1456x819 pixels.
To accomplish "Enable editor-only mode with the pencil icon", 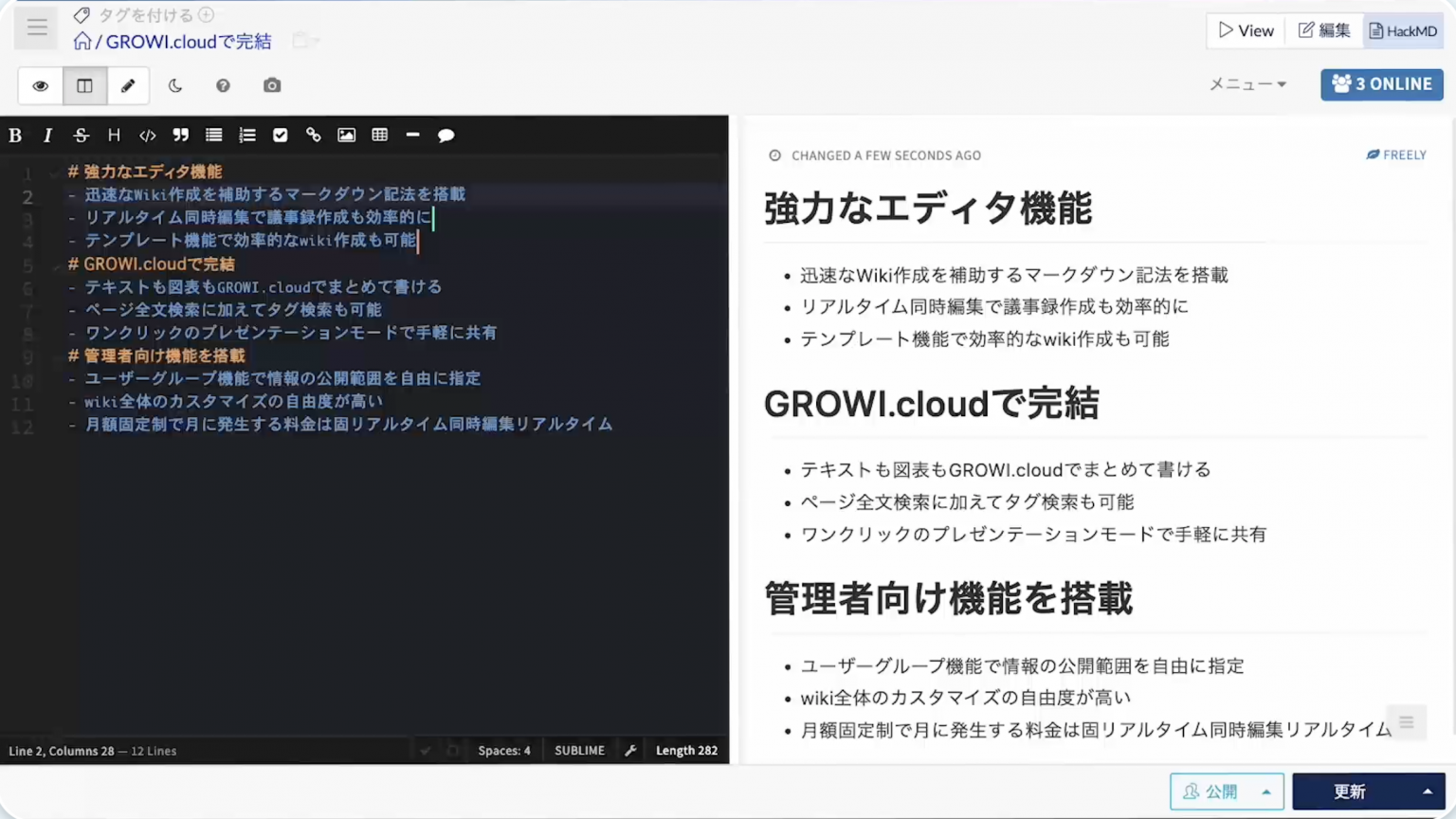I will coord(128,85).
